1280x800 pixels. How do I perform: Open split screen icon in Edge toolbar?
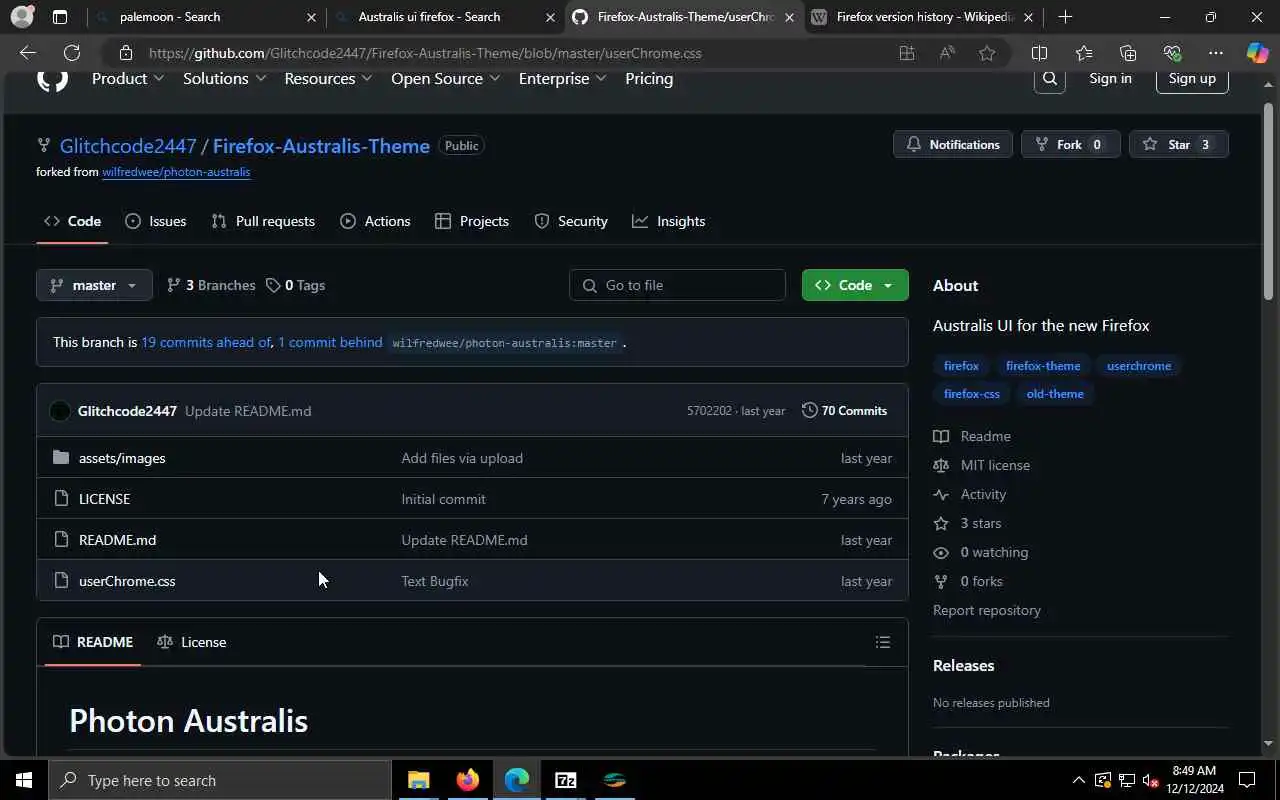click(1039, 53)
